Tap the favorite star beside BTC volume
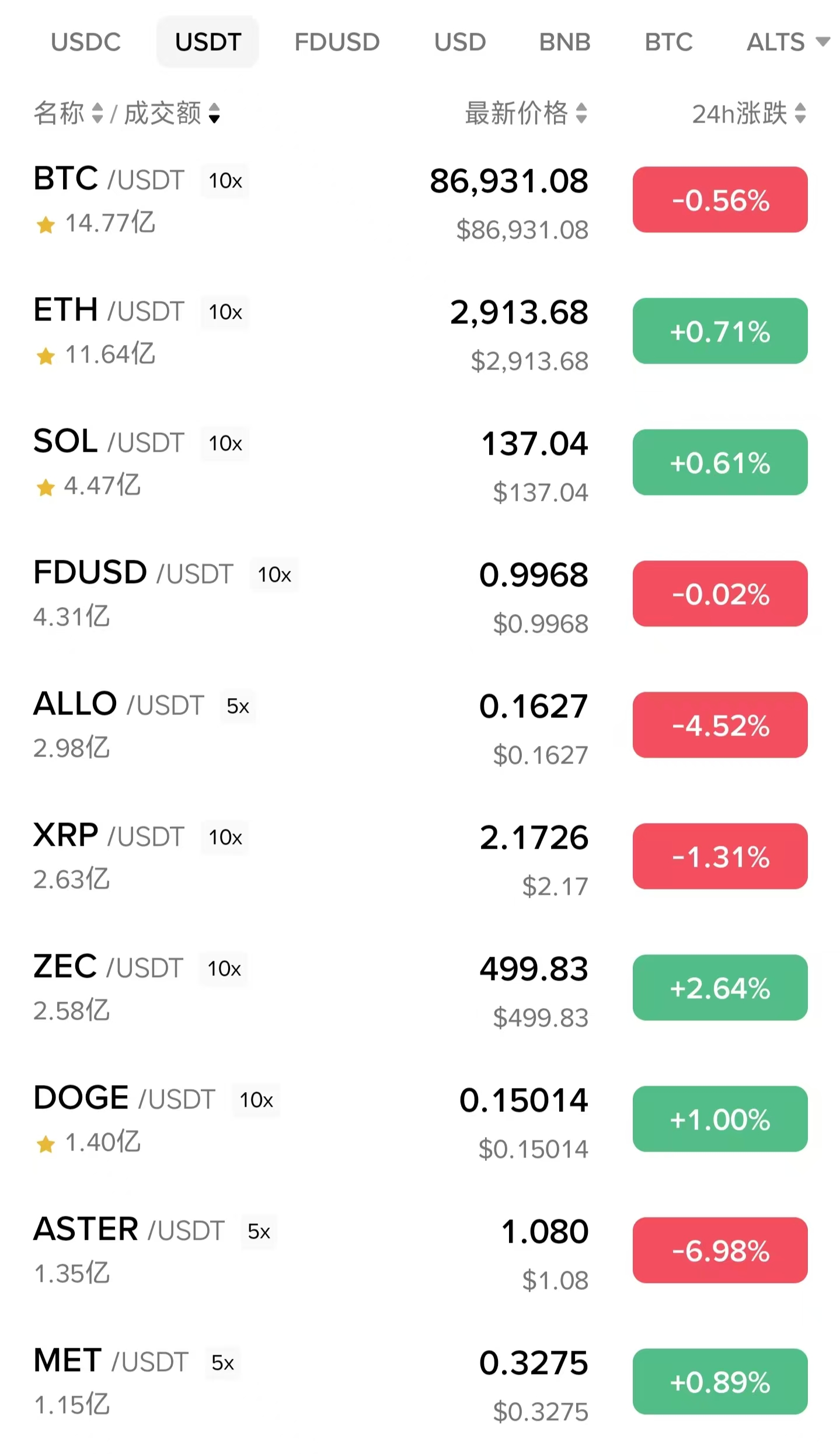Image resolution: width=840 pixels, height=1454 pixels. (45, 224)
